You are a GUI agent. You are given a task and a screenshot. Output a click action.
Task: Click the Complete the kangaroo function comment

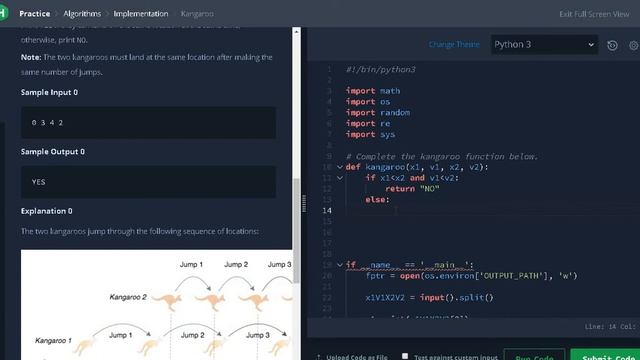click(442, 156)
